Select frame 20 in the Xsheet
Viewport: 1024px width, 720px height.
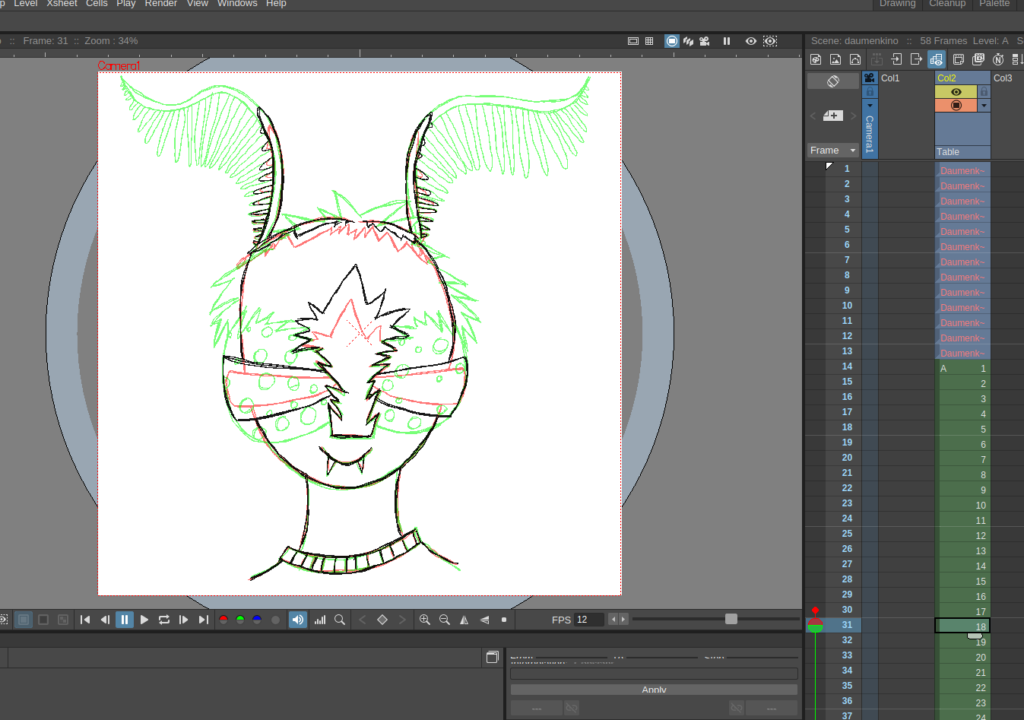point(846,457)
